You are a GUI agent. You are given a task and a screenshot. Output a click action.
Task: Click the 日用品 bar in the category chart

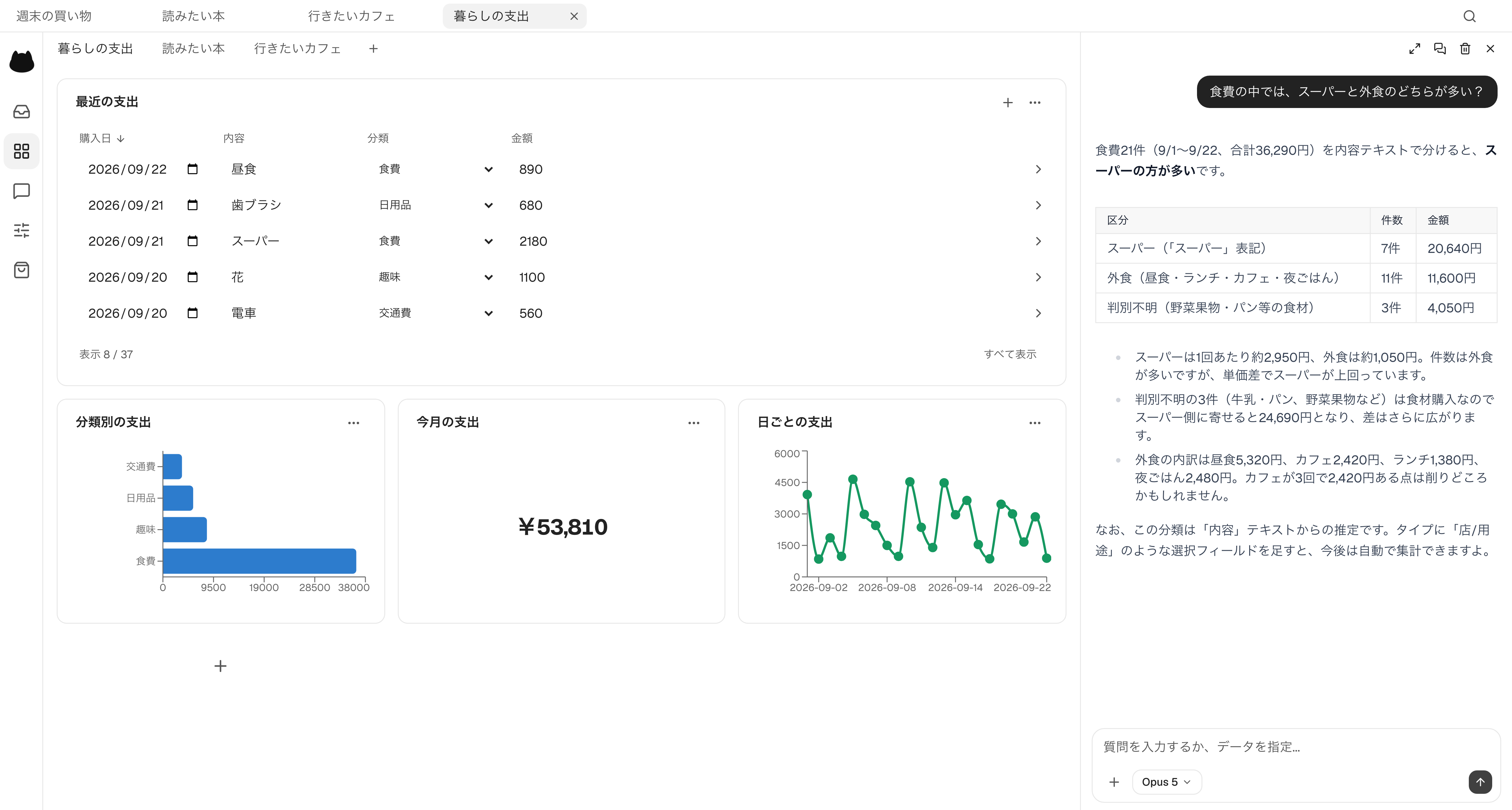pyautogui.click(x=178, y=498)
